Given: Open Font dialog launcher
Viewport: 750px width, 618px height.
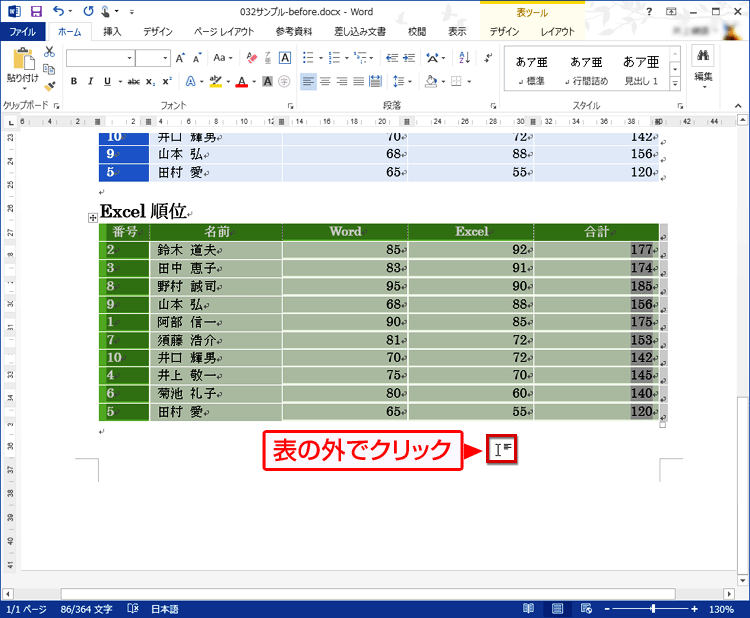Looking at the screenshot, I should 290,106.
